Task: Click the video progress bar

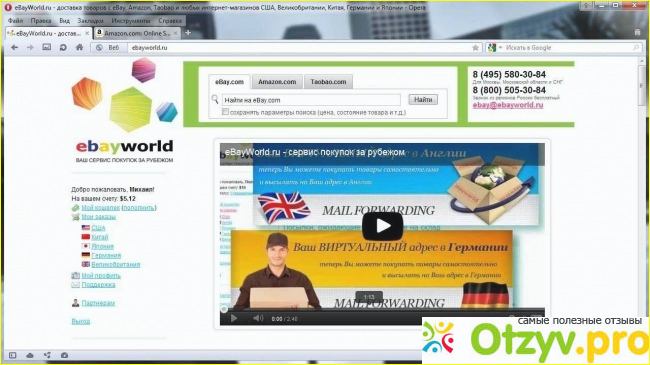Action: (x=382, y=309)
